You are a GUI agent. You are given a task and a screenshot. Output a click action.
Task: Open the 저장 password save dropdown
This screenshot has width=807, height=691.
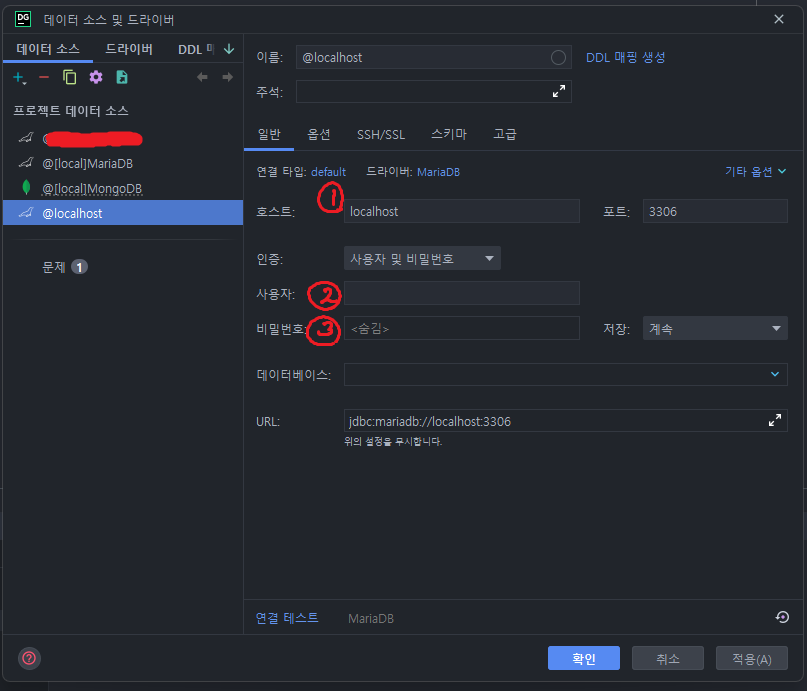tap(715, 328)
